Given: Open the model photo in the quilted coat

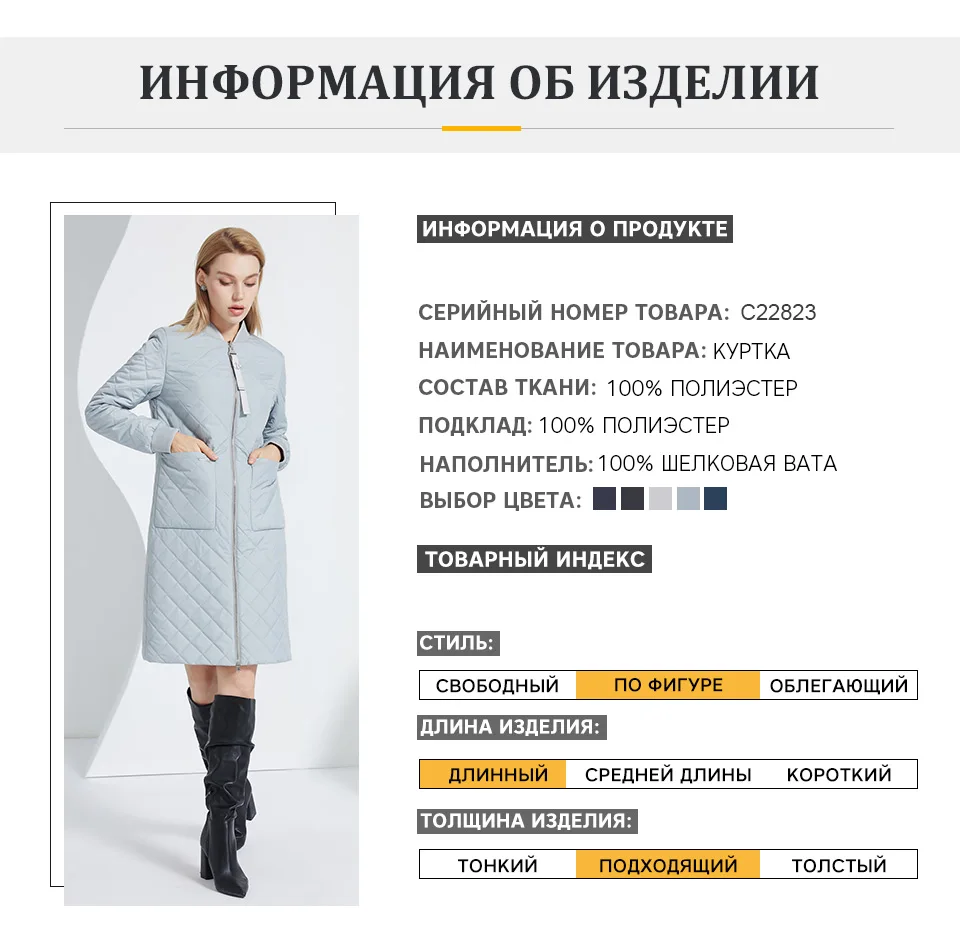Looking at the screenshot, I should [211, 560].
